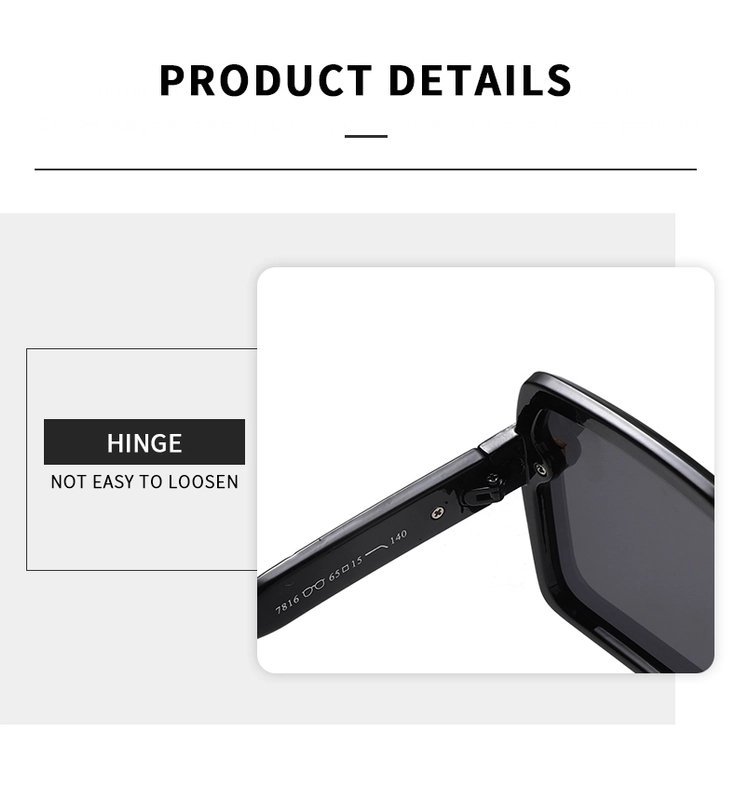
Task: Click the temple arm curve symbol before 140
Action: pyautogui.click(x=377, y=549)
